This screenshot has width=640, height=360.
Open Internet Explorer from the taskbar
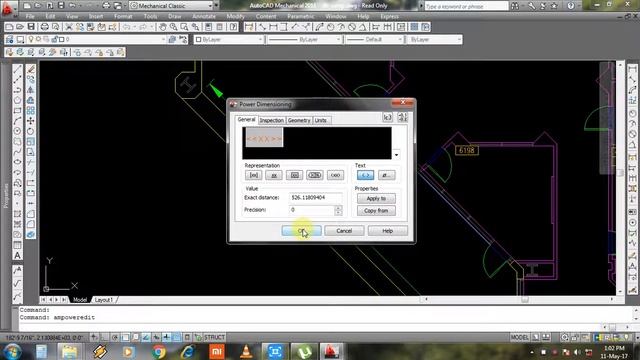pos(187,351)
